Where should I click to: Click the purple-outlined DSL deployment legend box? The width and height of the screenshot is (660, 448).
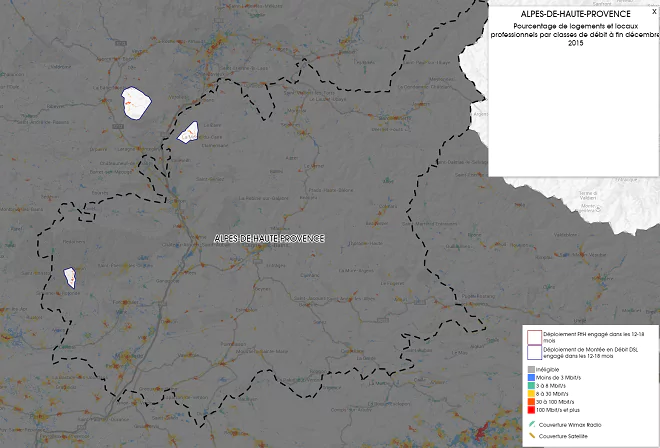point(534,352)
